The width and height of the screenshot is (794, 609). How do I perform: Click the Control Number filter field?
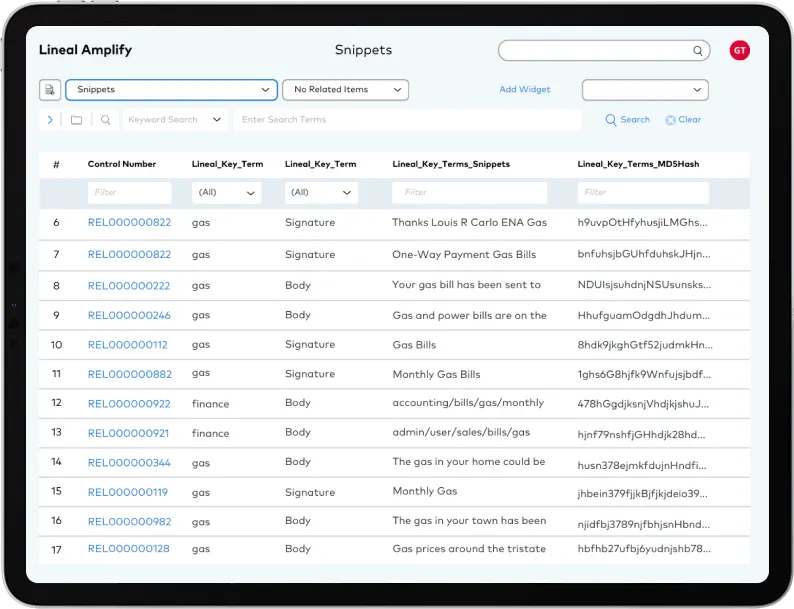pos(129,192)
